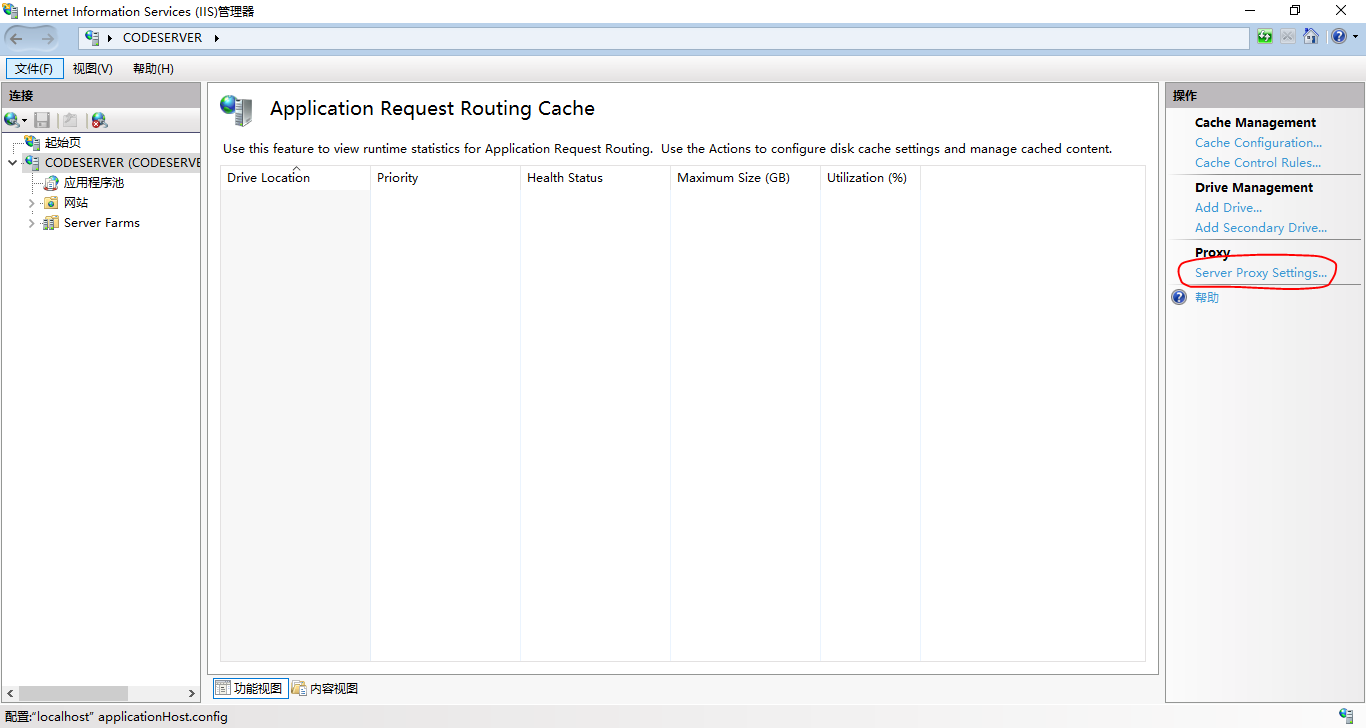Open Server Proxy Settings link
The image size is (1366, 728).
click(x=1260, y=273)
